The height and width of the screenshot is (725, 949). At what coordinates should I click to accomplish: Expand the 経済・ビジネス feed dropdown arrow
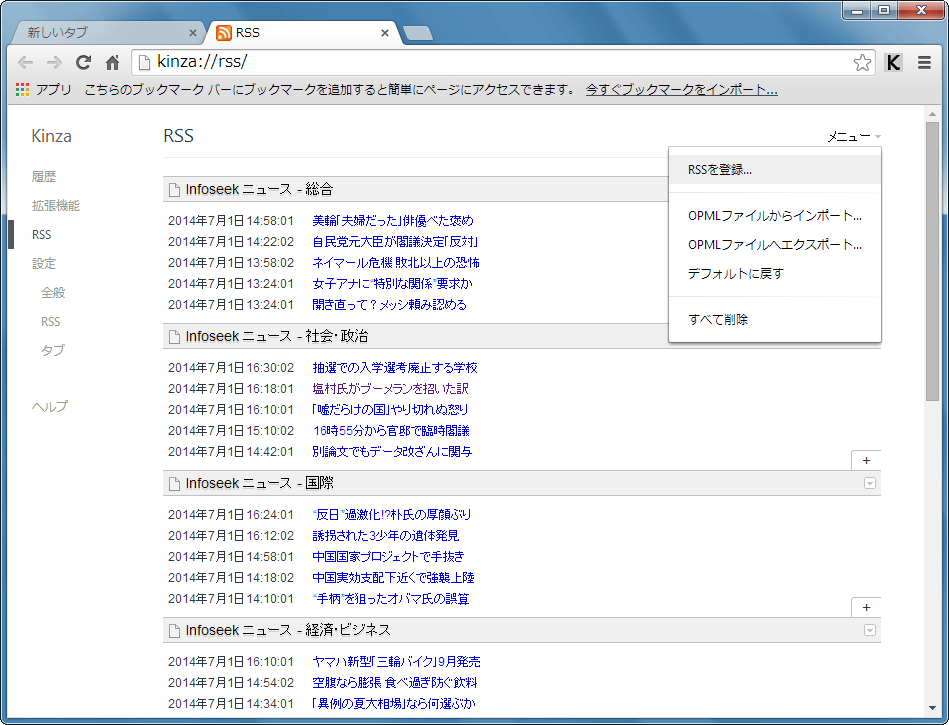869,630
